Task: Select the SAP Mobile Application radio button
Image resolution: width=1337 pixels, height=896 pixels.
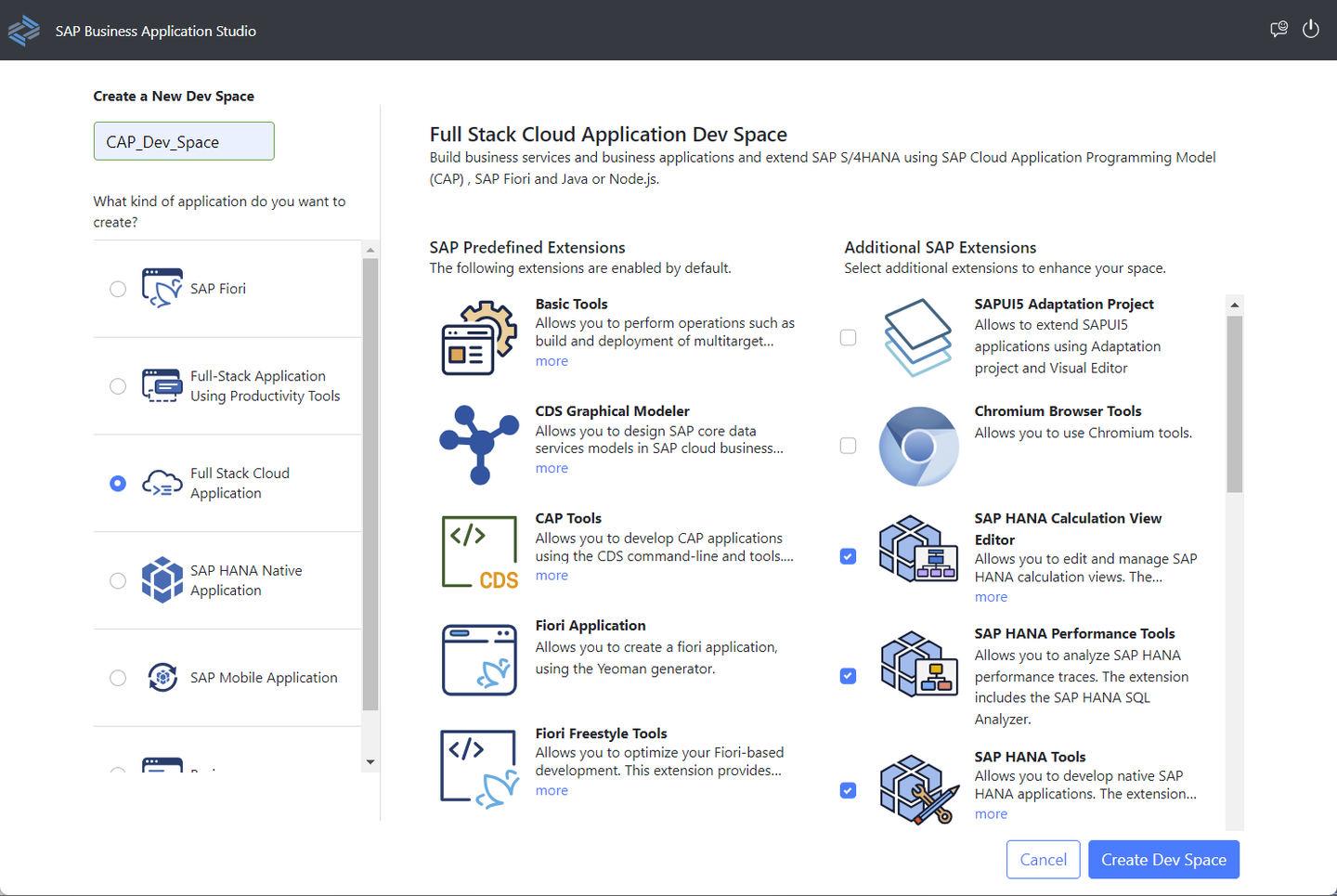Action: click(118, 678)
